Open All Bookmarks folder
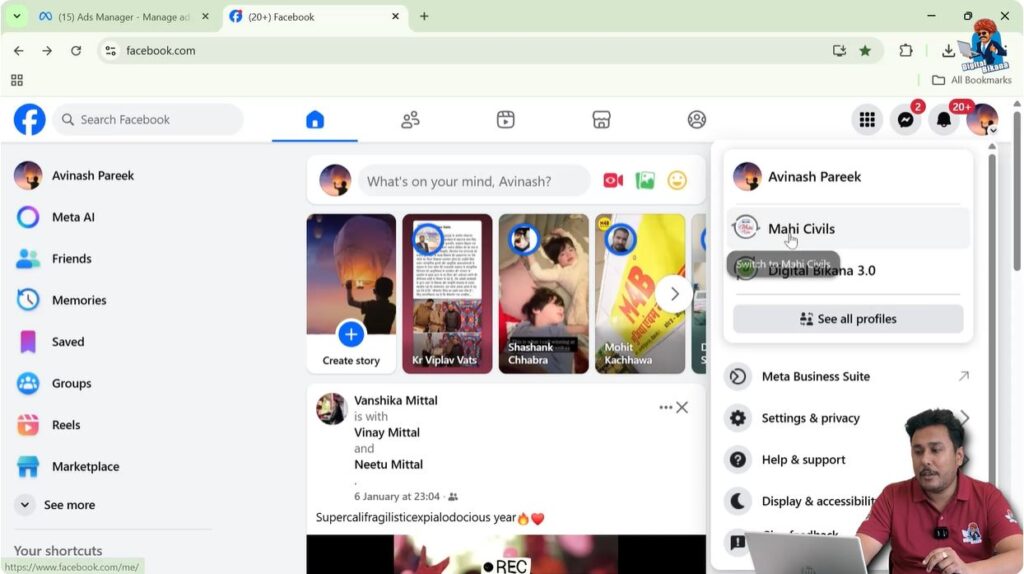The image size is (1024, 574). 971,80
